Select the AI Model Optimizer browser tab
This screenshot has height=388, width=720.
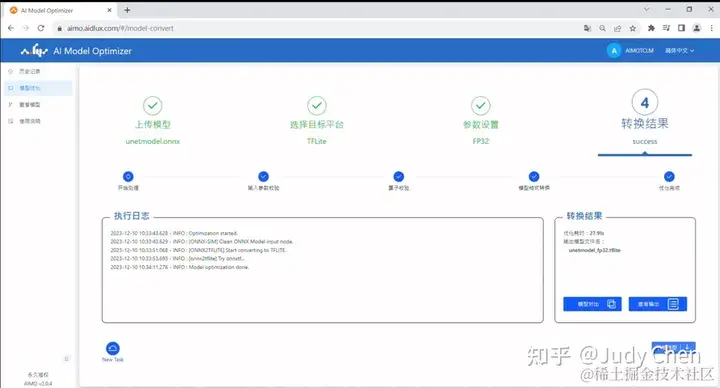(x=60, y=10)
